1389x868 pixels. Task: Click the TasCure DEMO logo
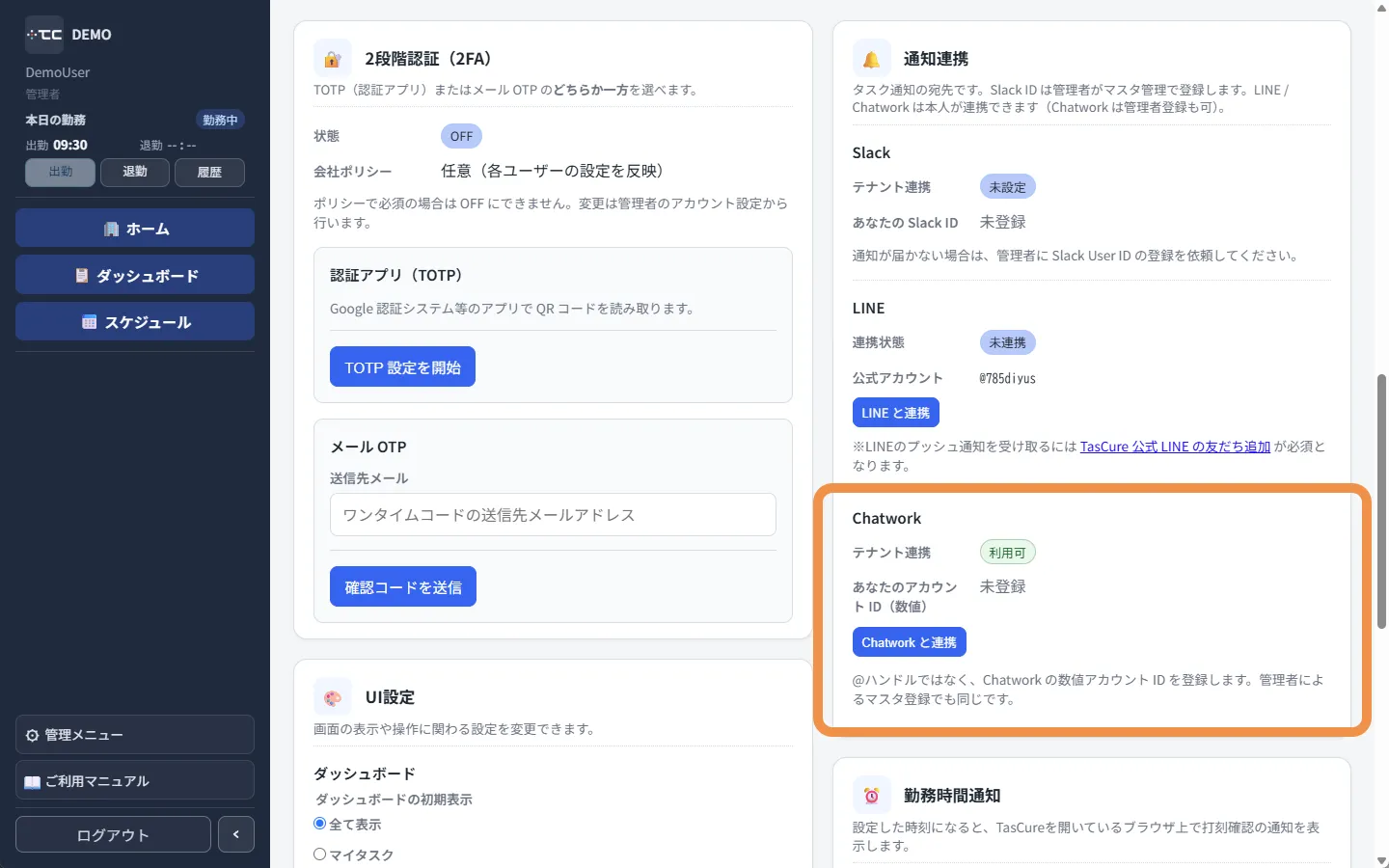[x=68, y=35]
